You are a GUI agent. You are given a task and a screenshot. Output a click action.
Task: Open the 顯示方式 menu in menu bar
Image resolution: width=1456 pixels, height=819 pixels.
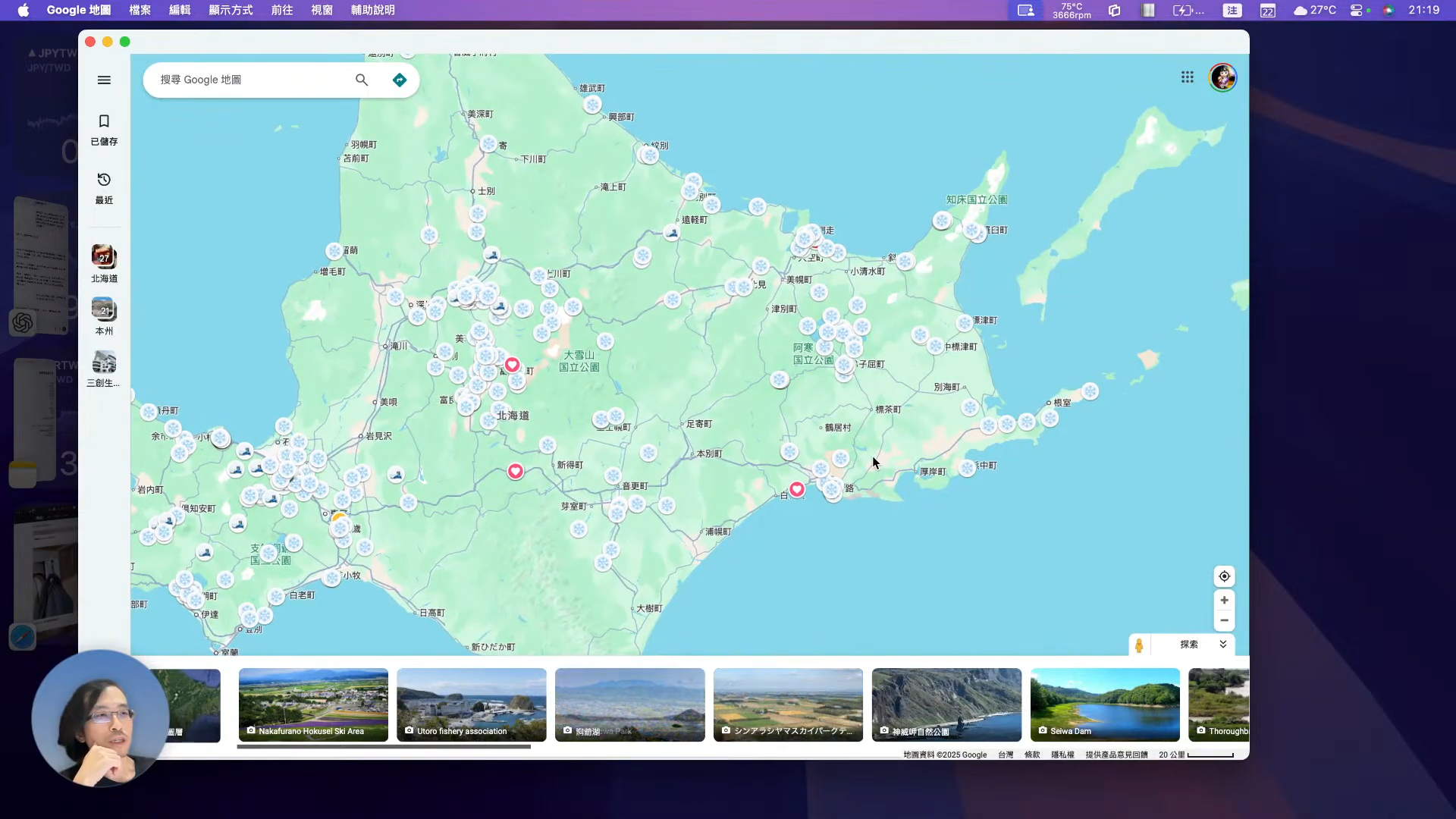tap(231, 10)
